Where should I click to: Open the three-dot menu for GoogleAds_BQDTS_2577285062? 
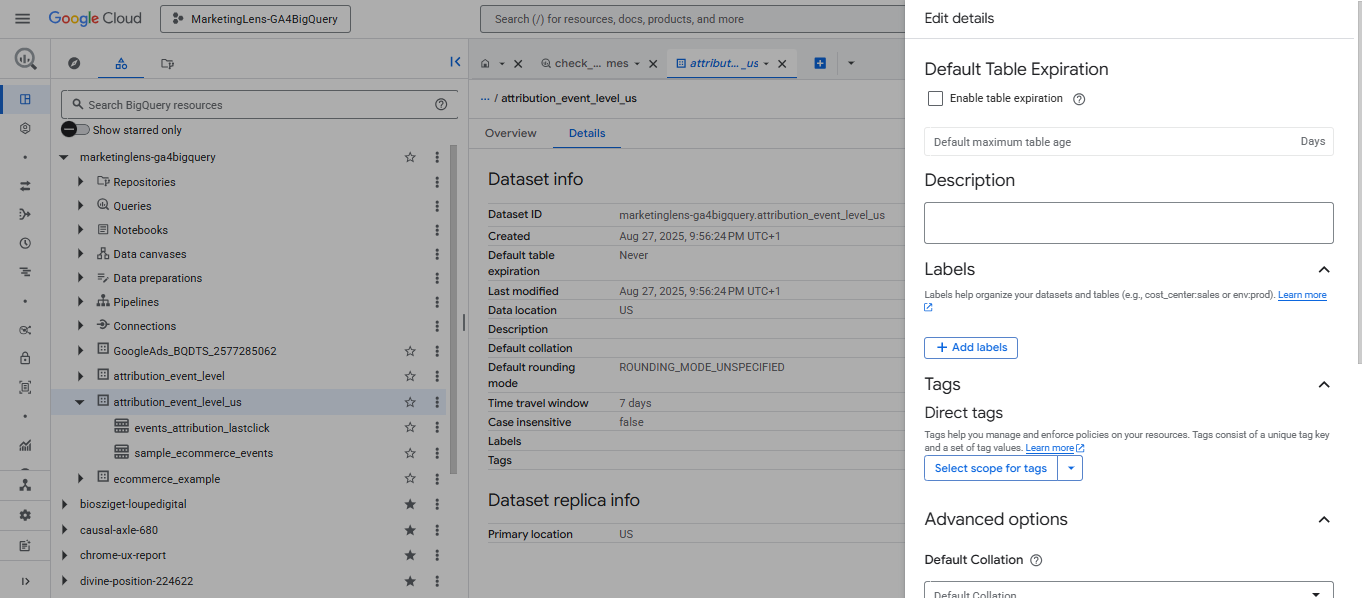coord(437,351)
